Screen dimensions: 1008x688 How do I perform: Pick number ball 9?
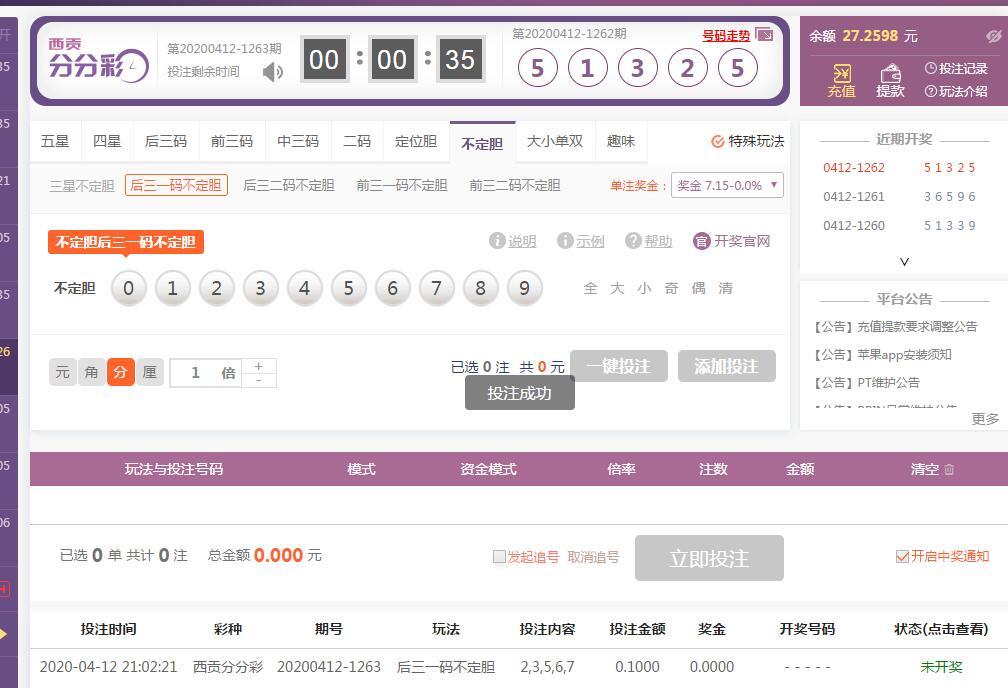pos(525,288)
